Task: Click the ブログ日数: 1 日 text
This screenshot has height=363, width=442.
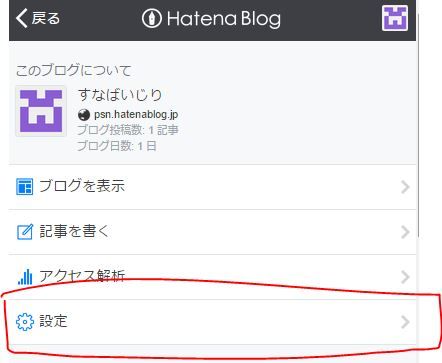Action: (117, 146)
